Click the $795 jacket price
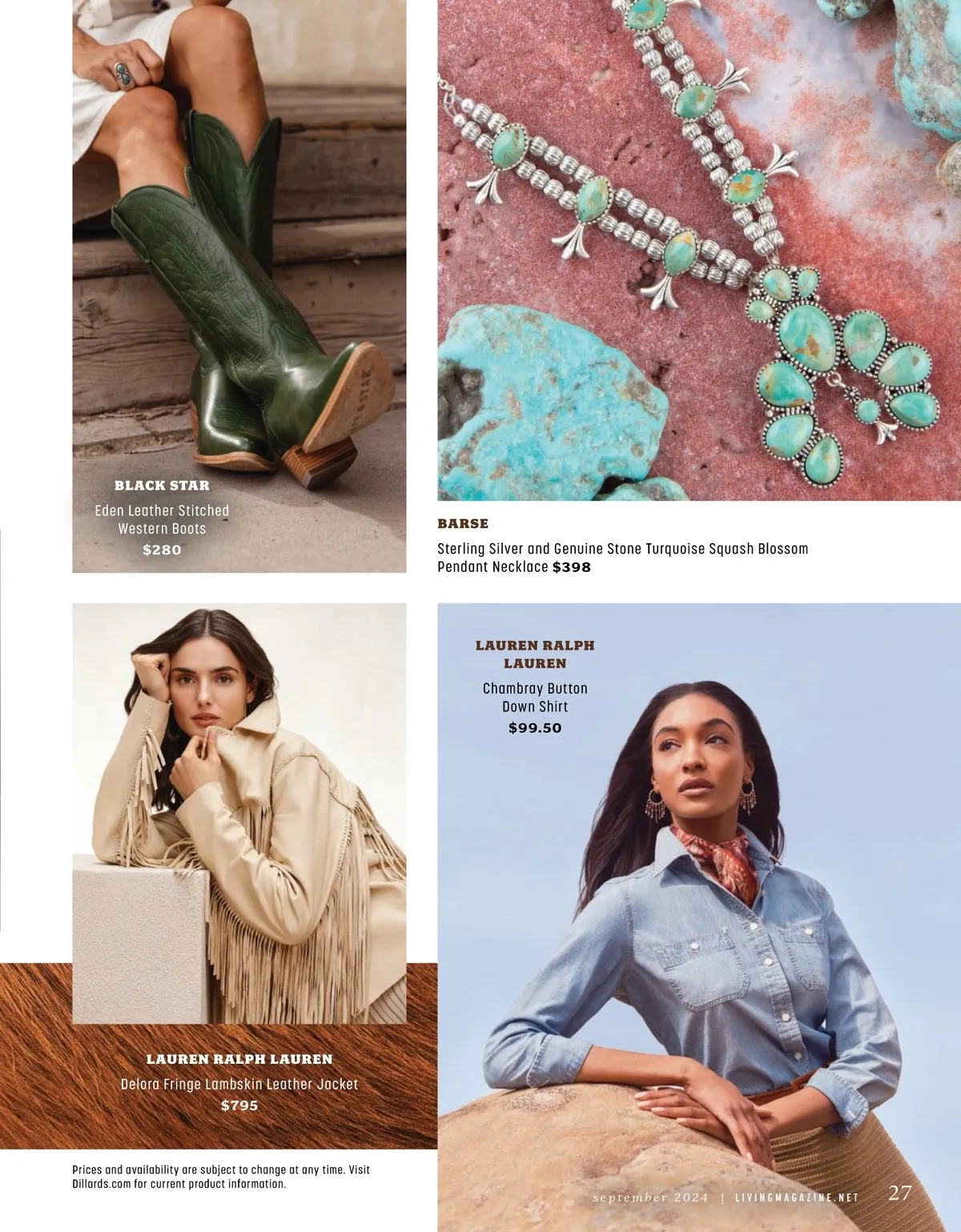The image size is (961, 1232). tap(239, 1105)
